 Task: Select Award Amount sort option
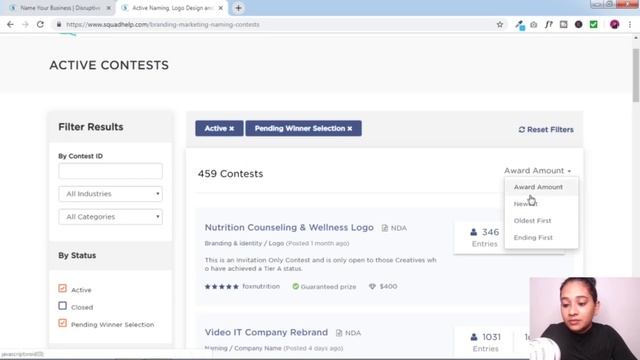pyautogui.click(x=541, y=187)
